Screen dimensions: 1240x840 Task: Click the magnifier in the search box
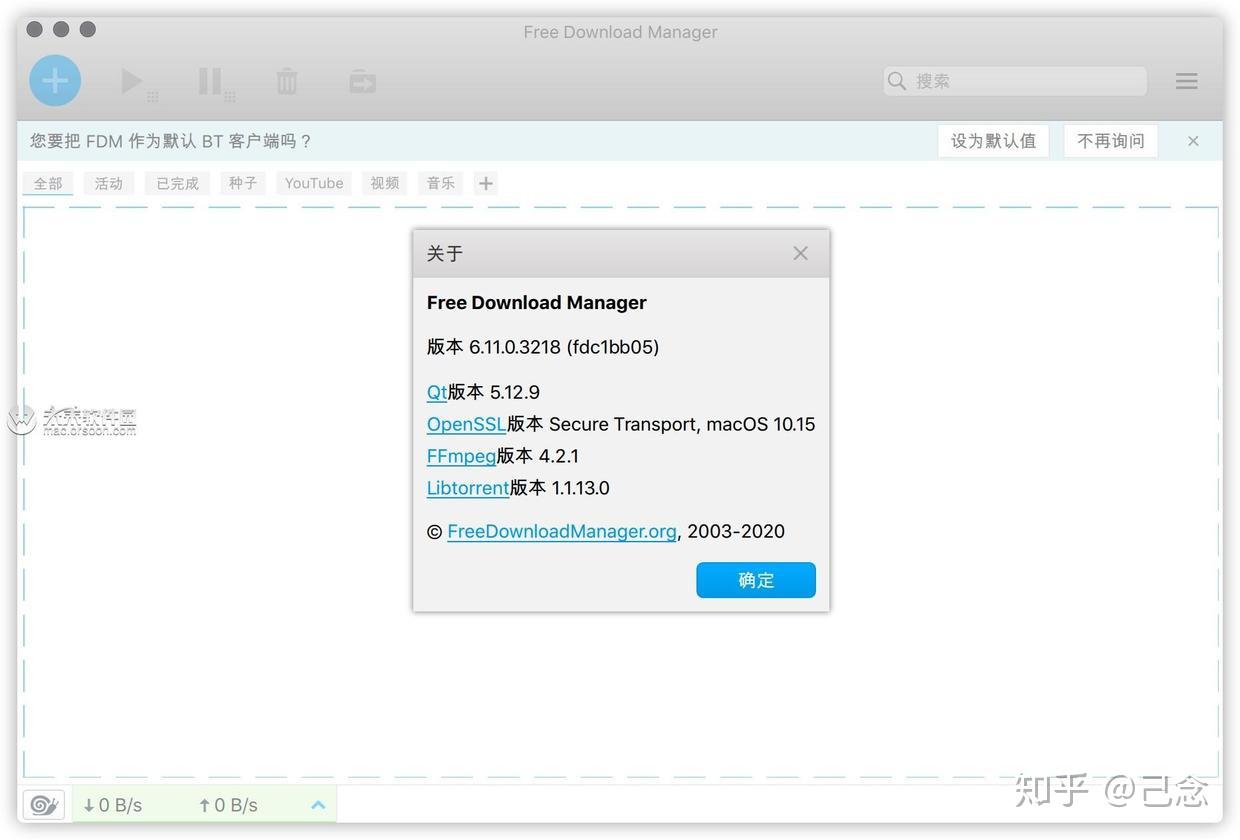[x=897, y=81]
